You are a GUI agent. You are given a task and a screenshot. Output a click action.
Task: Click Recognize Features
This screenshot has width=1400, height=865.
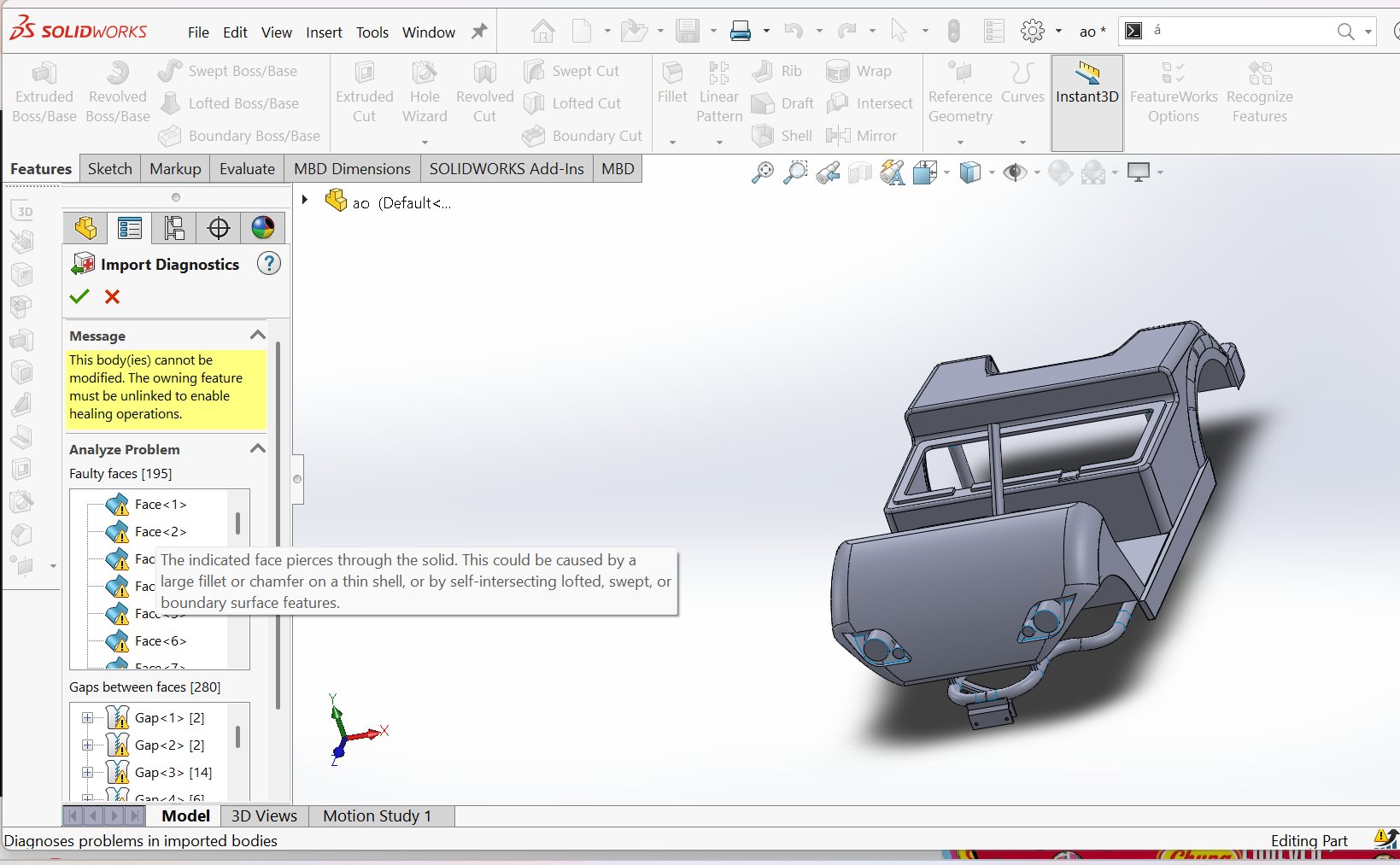click(1260, 92)
